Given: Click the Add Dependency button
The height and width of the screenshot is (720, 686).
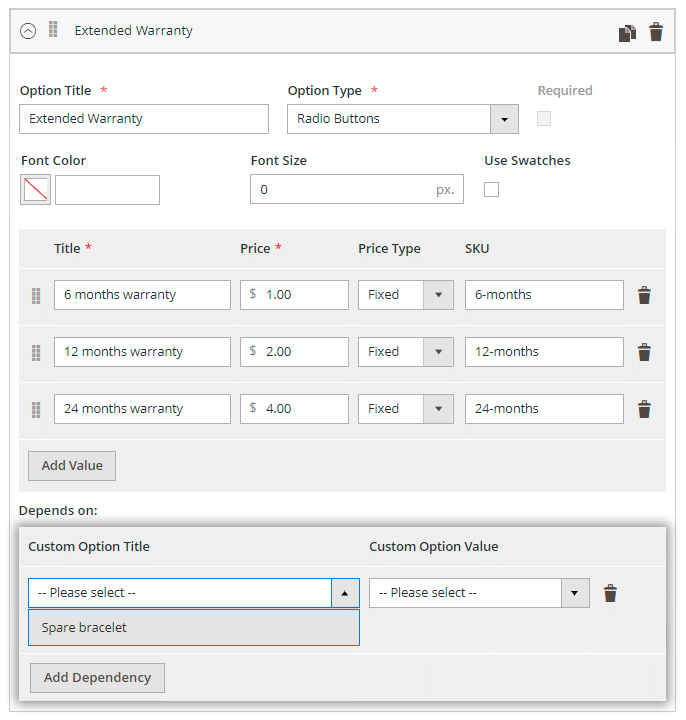Looking at the screenshot, I should (x=97, y=677).
